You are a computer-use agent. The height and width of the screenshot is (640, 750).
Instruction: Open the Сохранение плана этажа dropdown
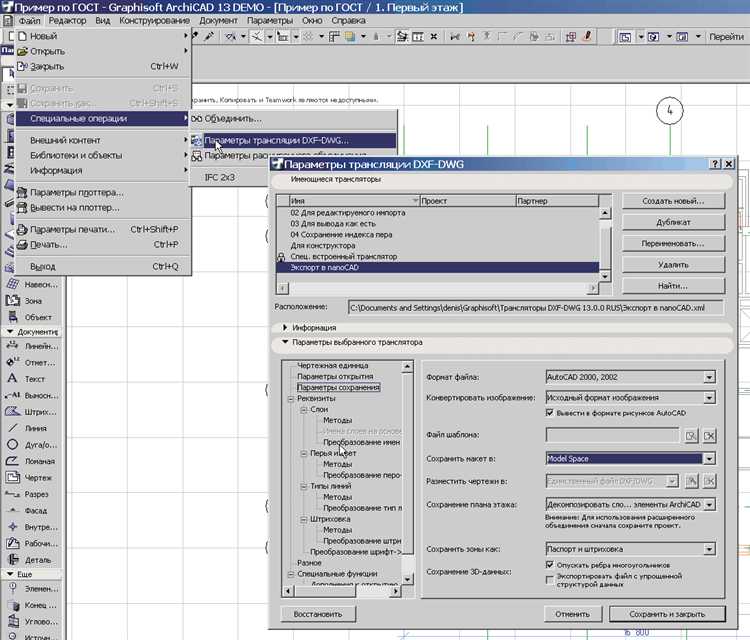709,504
